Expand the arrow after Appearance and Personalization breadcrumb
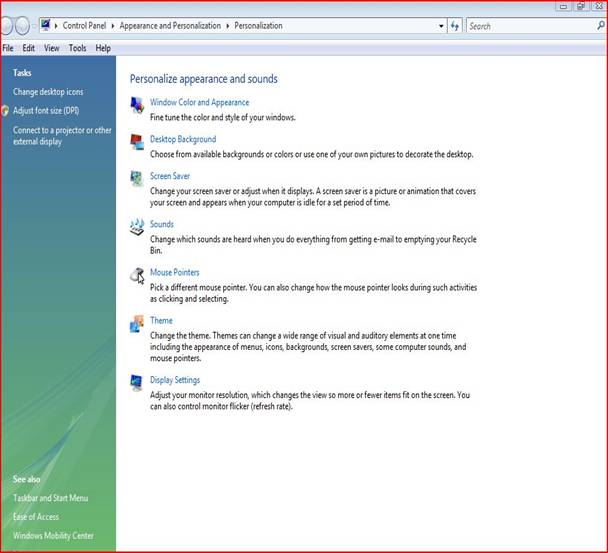Screen dimensions: 608x553 (227, 26)
